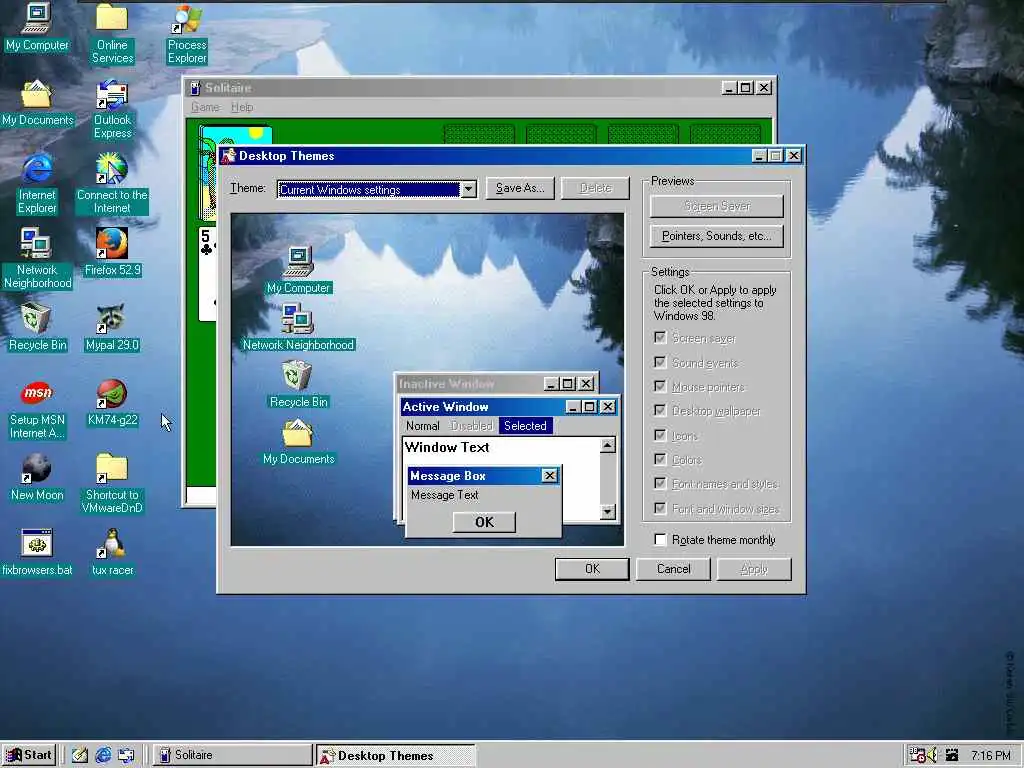1024x768 pixels.
Task: Click the Desktop Themes taskbar button
Action: tap(396, 755)
